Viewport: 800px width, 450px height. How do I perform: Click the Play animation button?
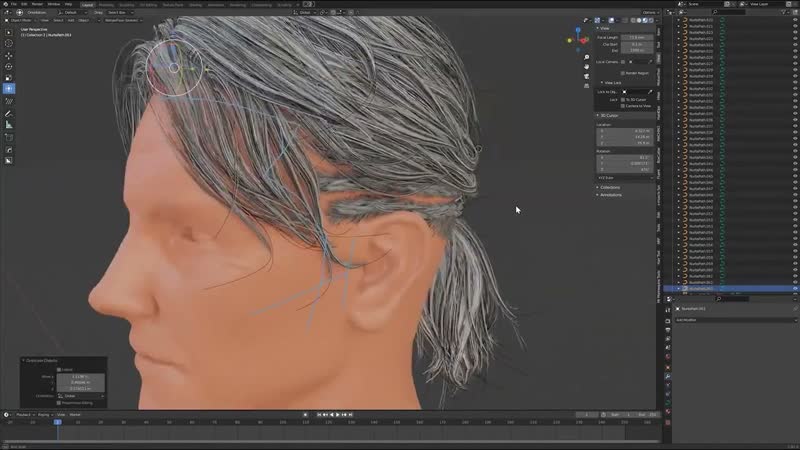tap(338, 415)
